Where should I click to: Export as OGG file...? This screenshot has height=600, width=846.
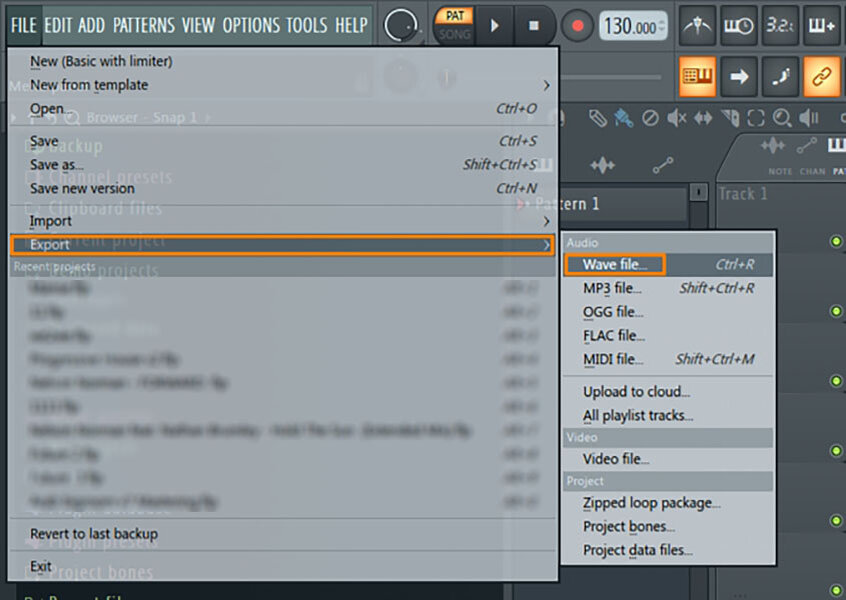(x=668, y=312)
